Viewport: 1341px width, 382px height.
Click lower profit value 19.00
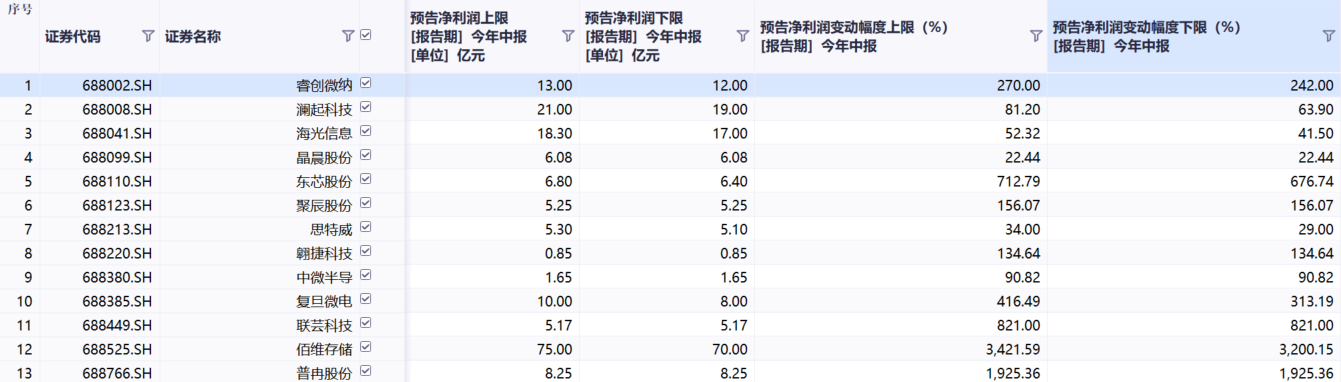pos(729,110)
